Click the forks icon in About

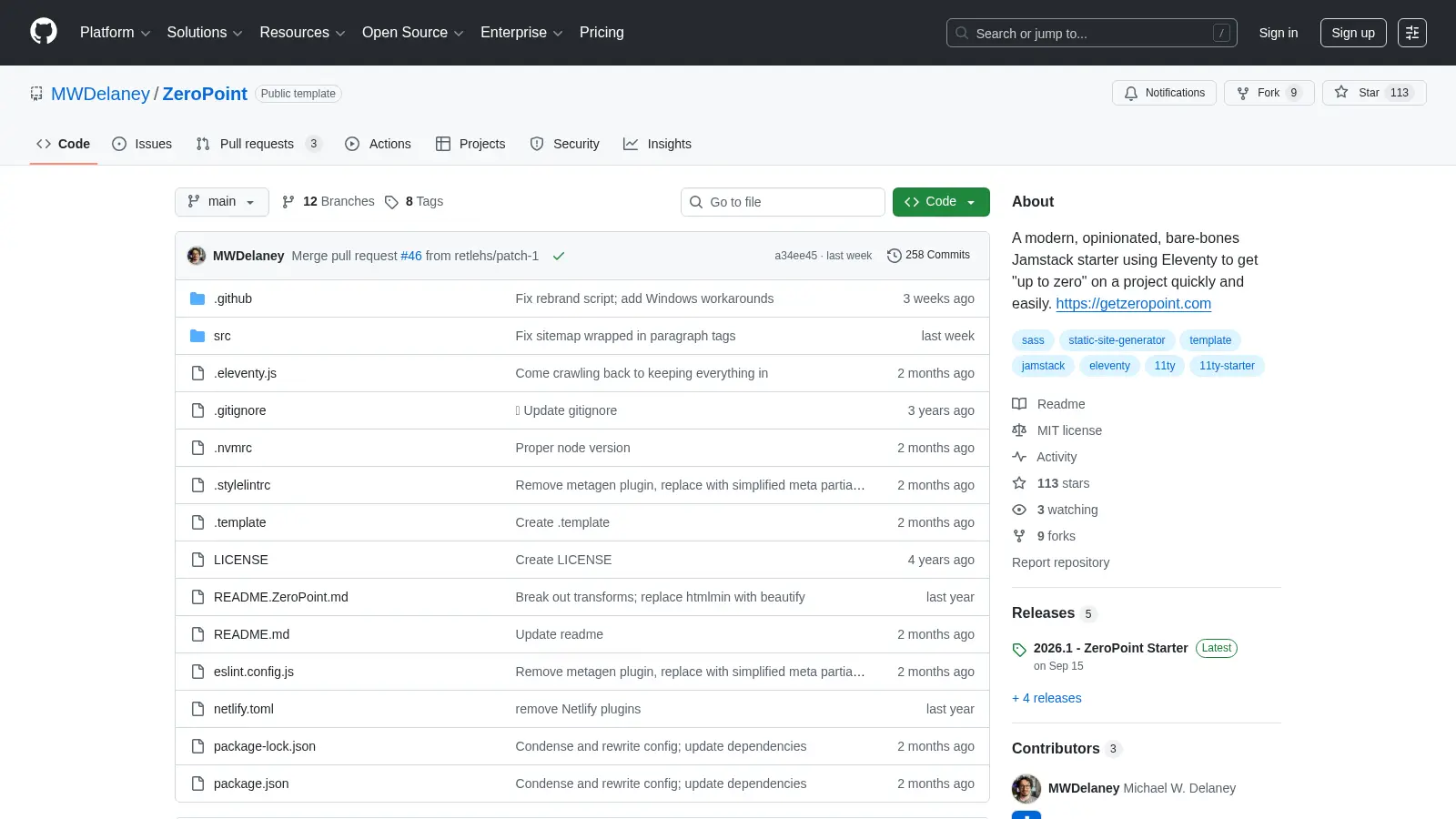tap(1019, 536)
